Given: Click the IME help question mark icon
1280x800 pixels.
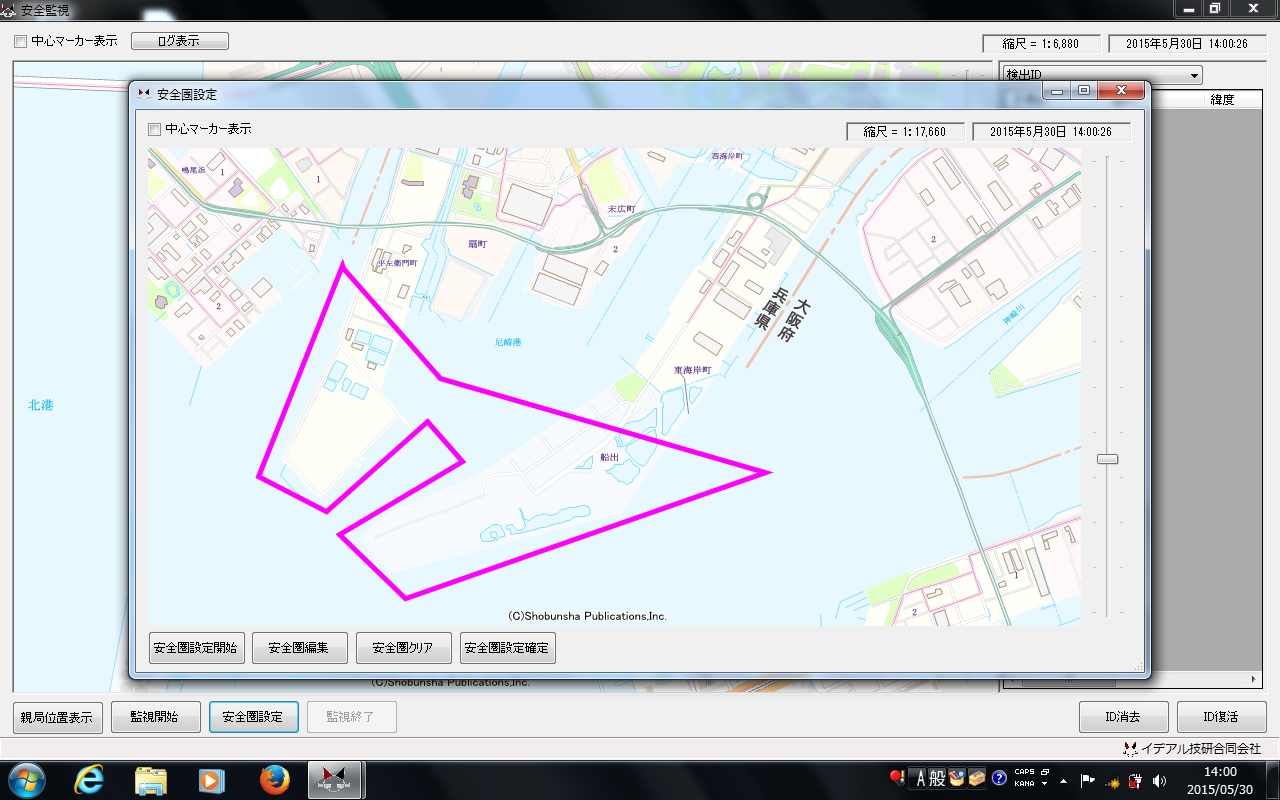Looking at the screenshot, I should pyautogui.click(x=998, y=778).
